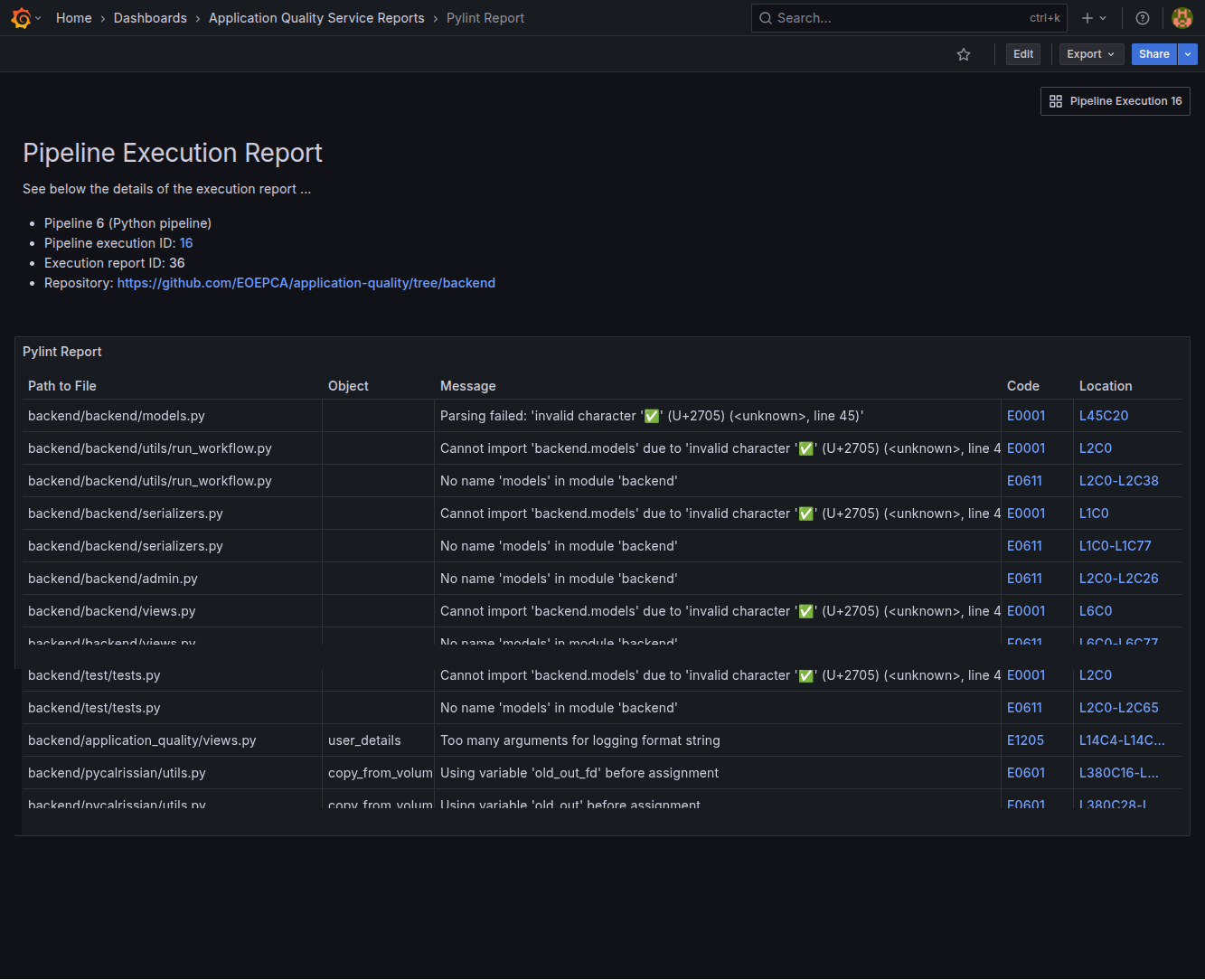1205x980 pixels.
Task: Sort by Message column header
Action: 468,386
